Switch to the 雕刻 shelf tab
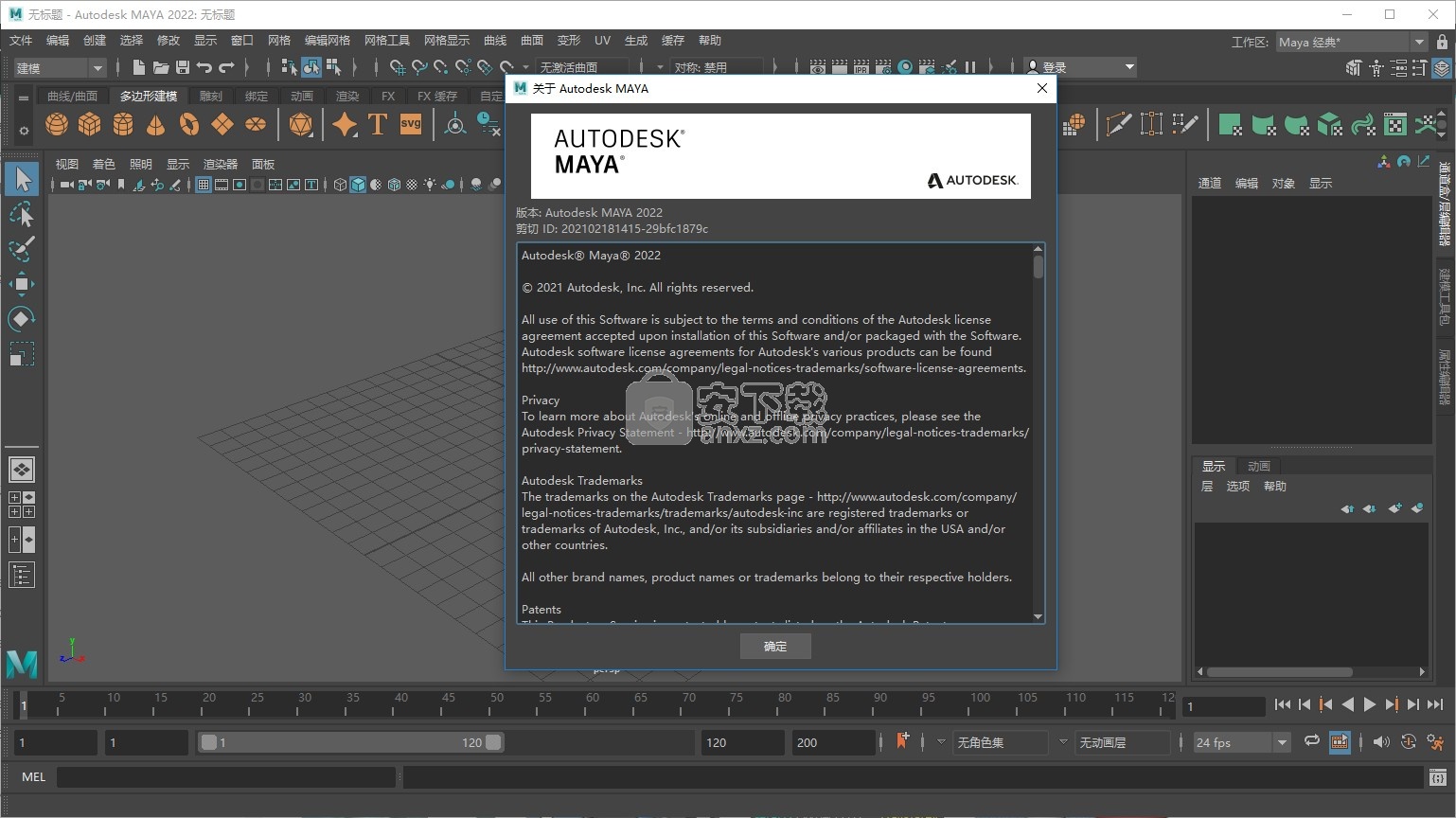The height and width of the screenshot is (818, 1456). click(210, 97)
